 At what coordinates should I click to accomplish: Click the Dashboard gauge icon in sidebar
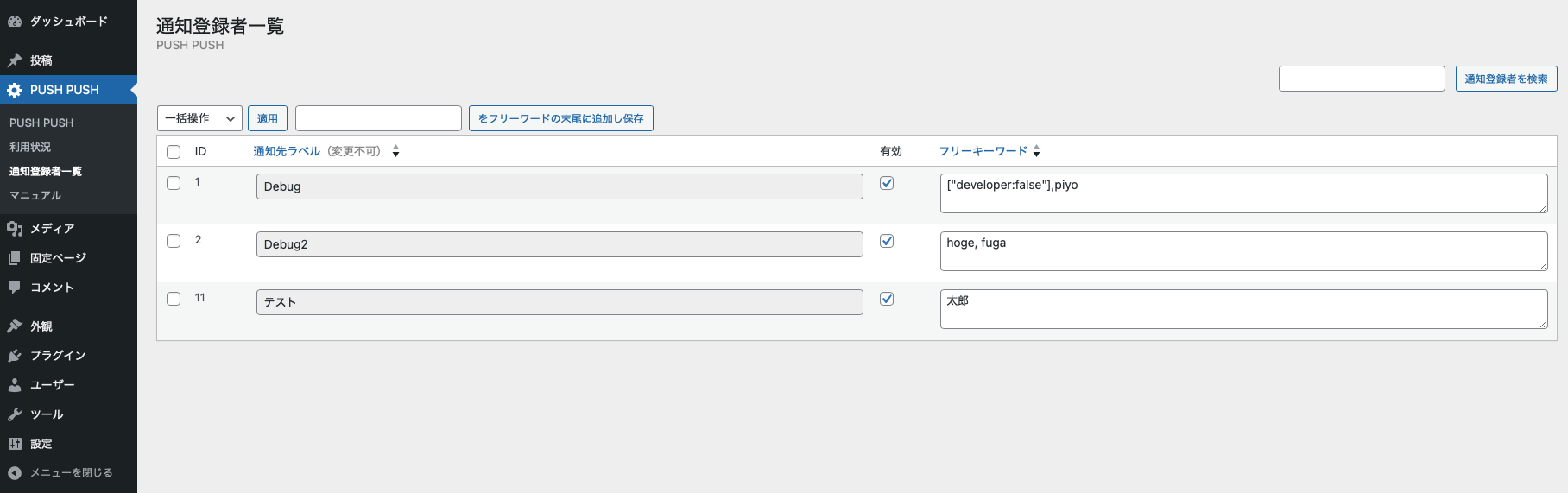15,22
